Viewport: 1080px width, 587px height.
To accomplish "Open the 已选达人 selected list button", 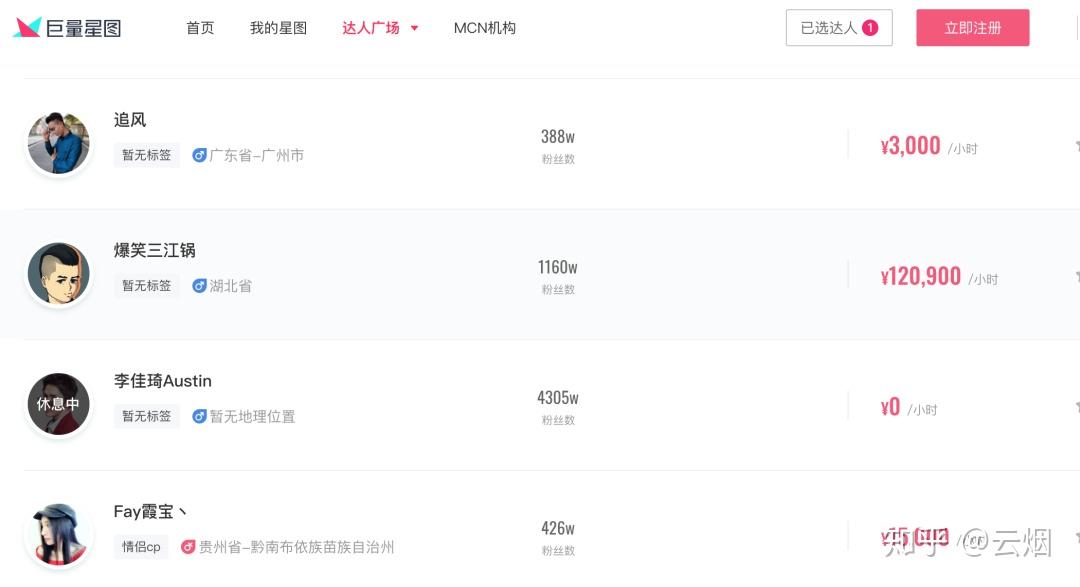I will click(838, 28).
